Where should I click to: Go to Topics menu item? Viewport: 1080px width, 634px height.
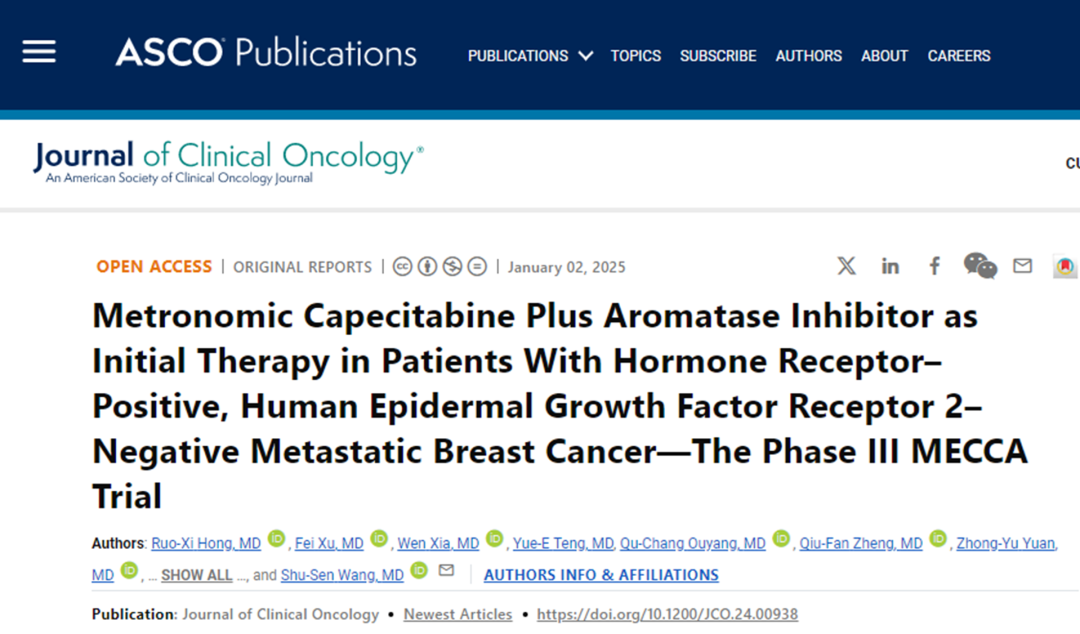point(636,56)
